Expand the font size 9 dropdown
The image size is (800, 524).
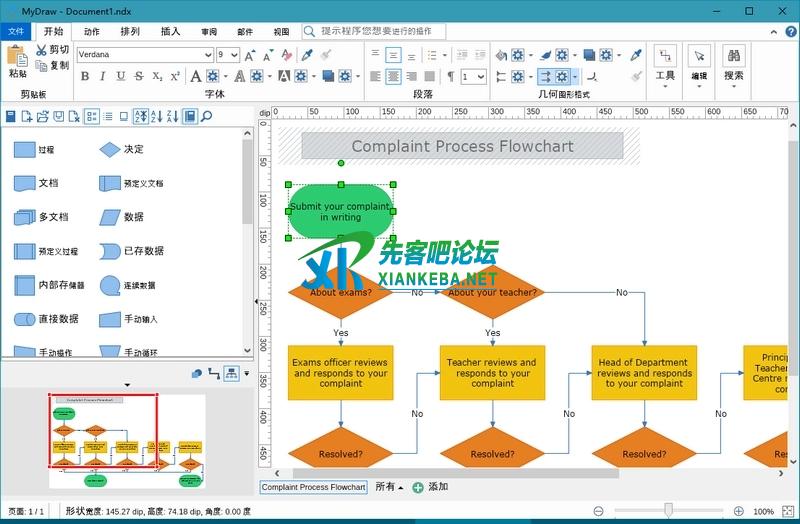[234, 55]
